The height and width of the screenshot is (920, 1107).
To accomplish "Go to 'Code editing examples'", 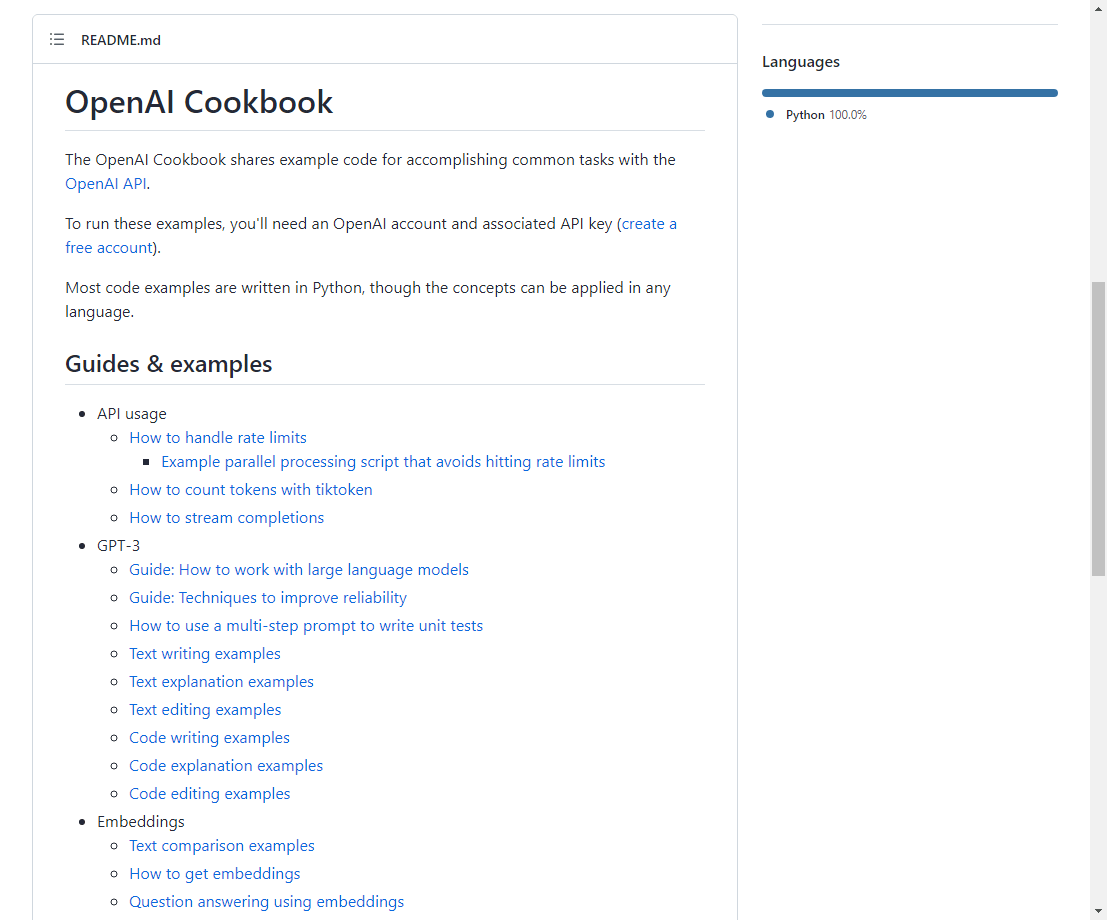I will (210, 794).
